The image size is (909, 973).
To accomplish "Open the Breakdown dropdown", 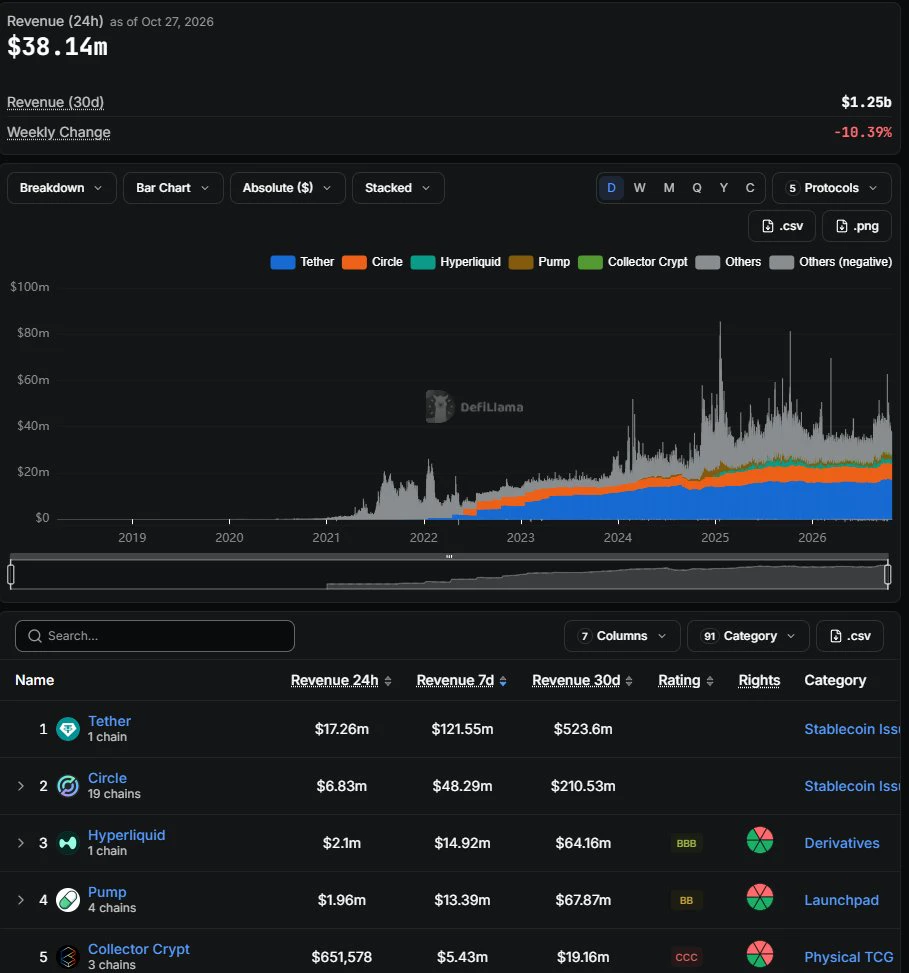I will tap(61, 188).
